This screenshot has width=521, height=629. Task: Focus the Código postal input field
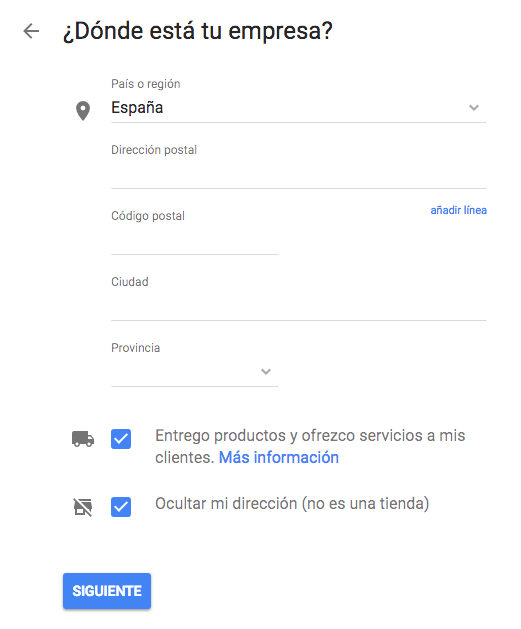[x=195, y=241]
